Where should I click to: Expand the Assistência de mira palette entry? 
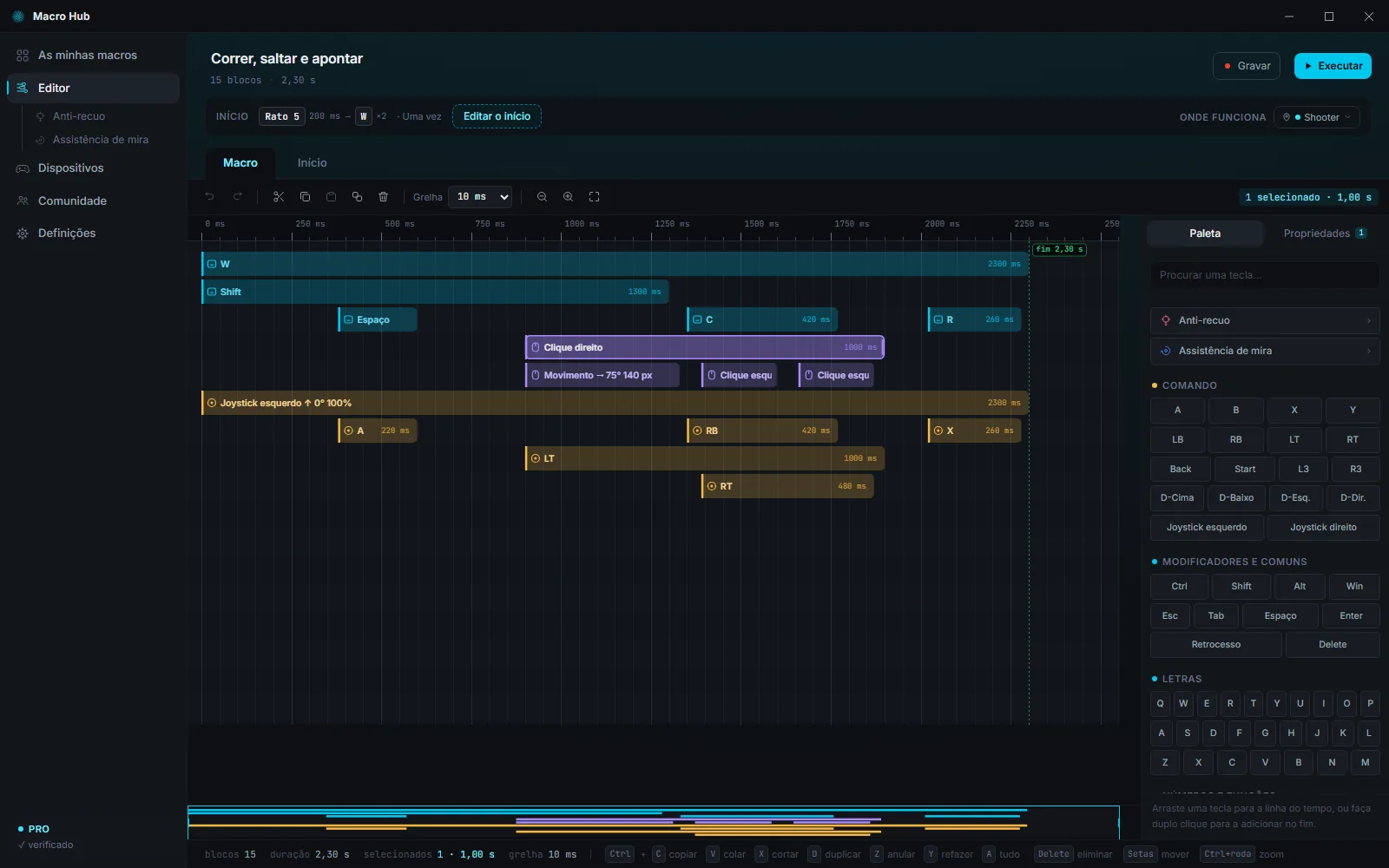tap(1265, 351)
